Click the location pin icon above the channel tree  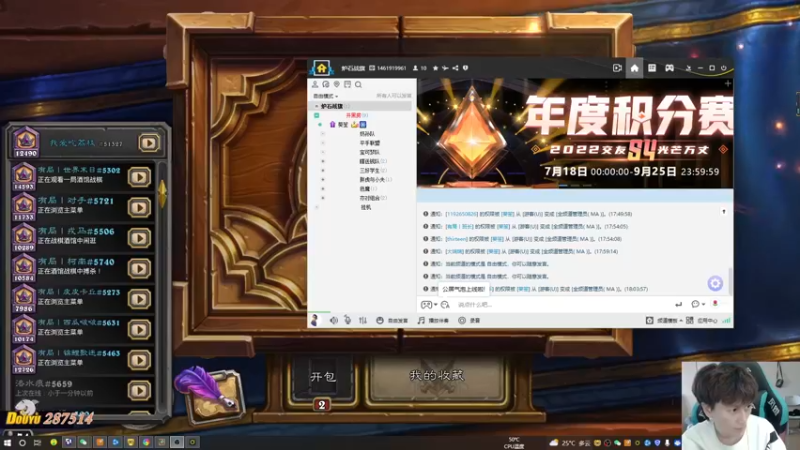tap(336, 84)
